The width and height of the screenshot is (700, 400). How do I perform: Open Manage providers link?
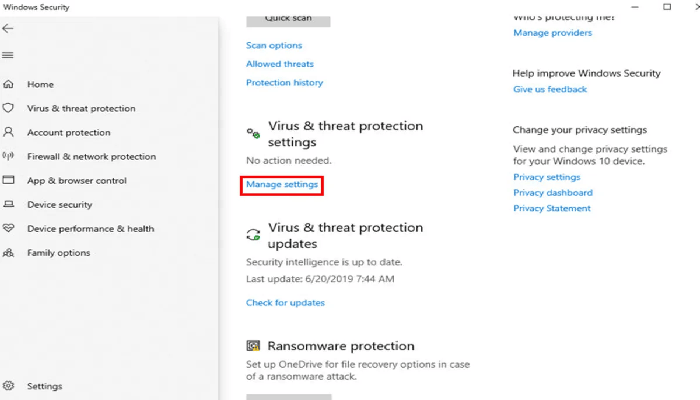[552, 33]
